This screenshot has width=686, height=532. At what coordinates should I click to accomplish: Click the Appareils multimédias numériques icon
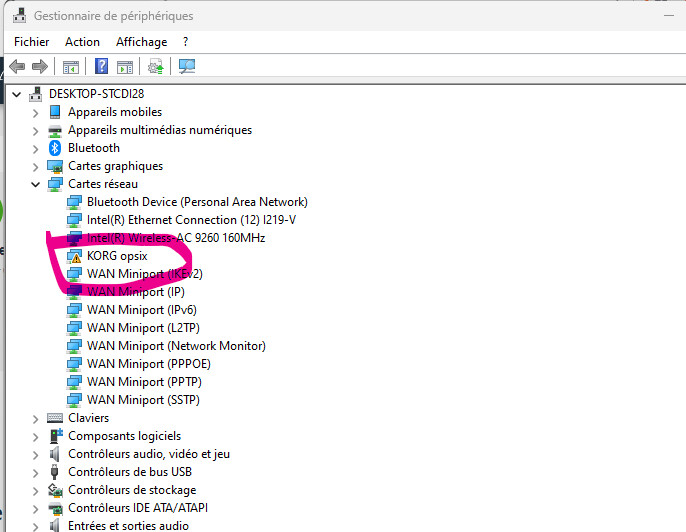point(55,130)
